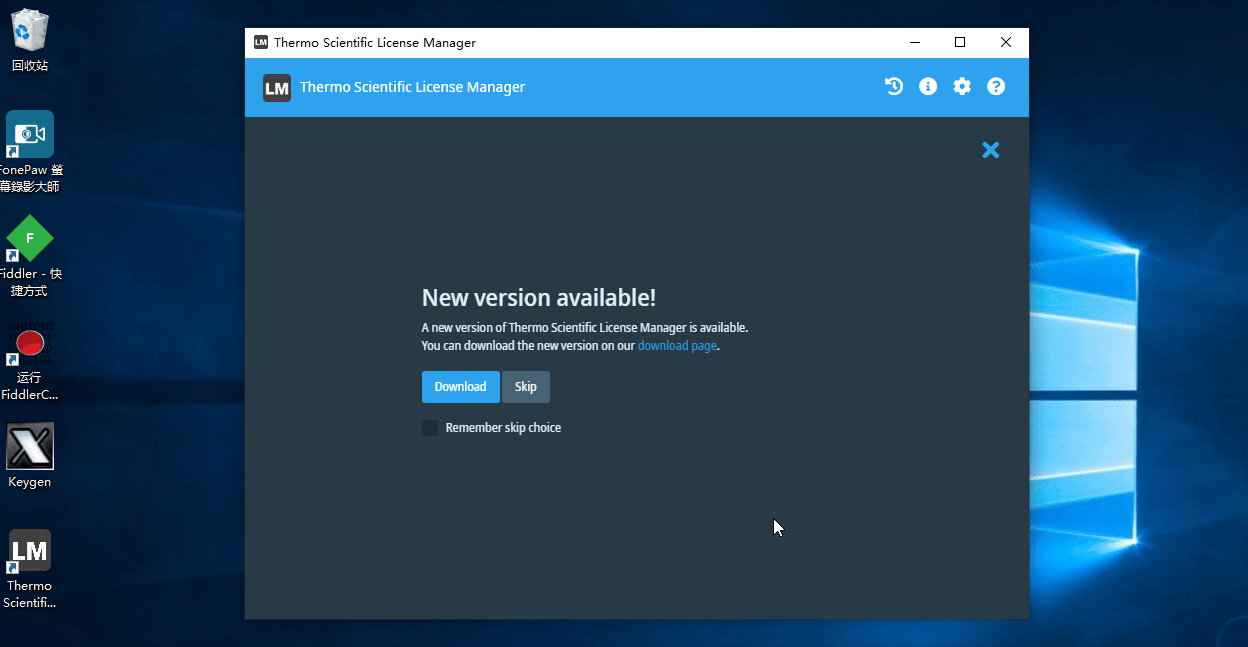Close the License Manager window
Image resolution: width=1248 pixels, height=647 pixels.
click(1006, 43)
